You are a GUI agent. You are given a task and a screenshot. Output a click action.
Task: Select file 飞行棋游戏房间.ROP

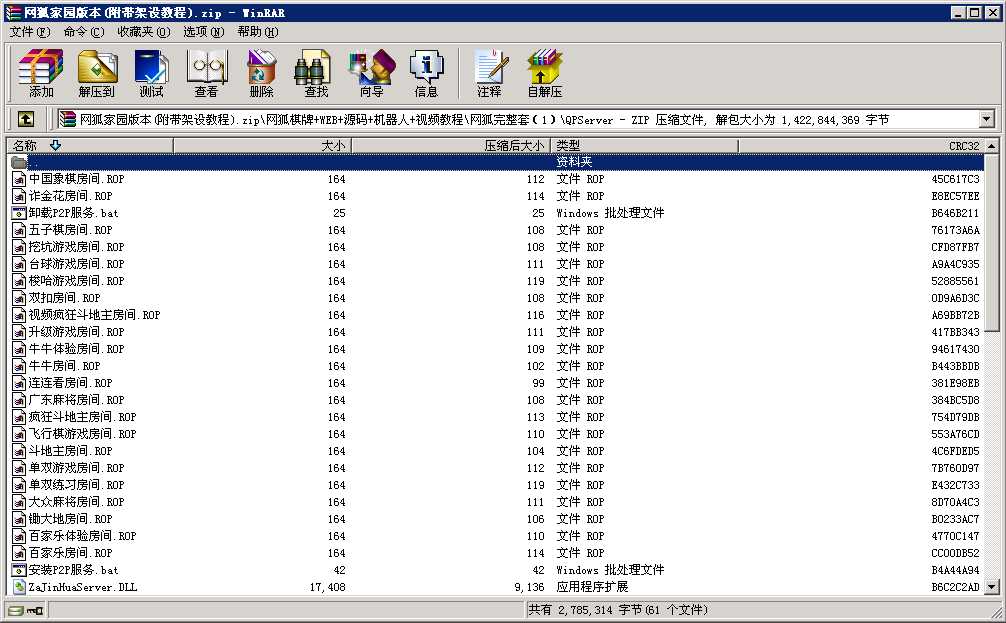[x=83, y=434]
